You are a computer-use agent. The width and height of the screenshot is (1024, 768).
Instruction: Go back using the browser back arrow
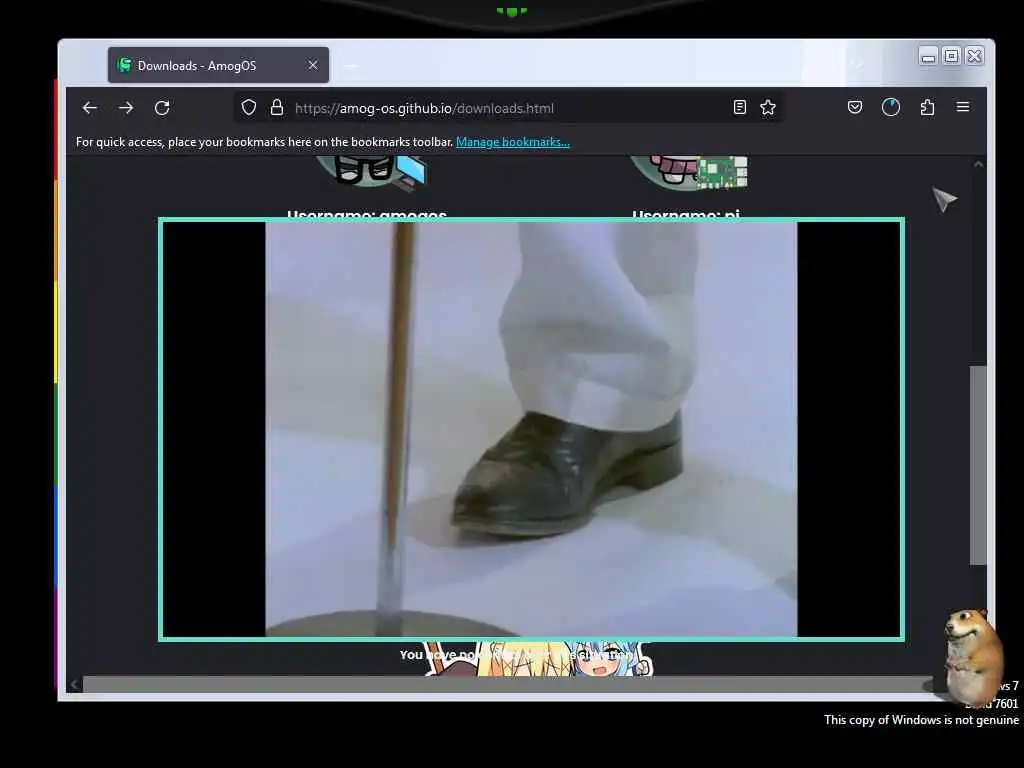(x=89, y=108)
